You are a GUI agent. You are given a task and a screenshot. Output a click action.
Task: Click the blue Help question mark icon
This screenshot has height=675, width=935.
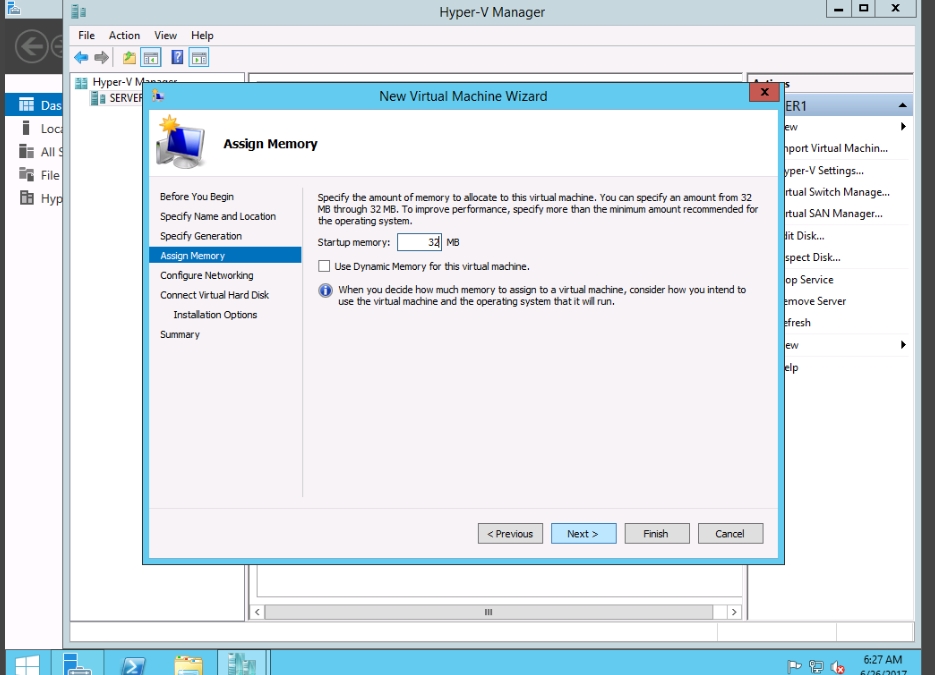coord(177,58)
